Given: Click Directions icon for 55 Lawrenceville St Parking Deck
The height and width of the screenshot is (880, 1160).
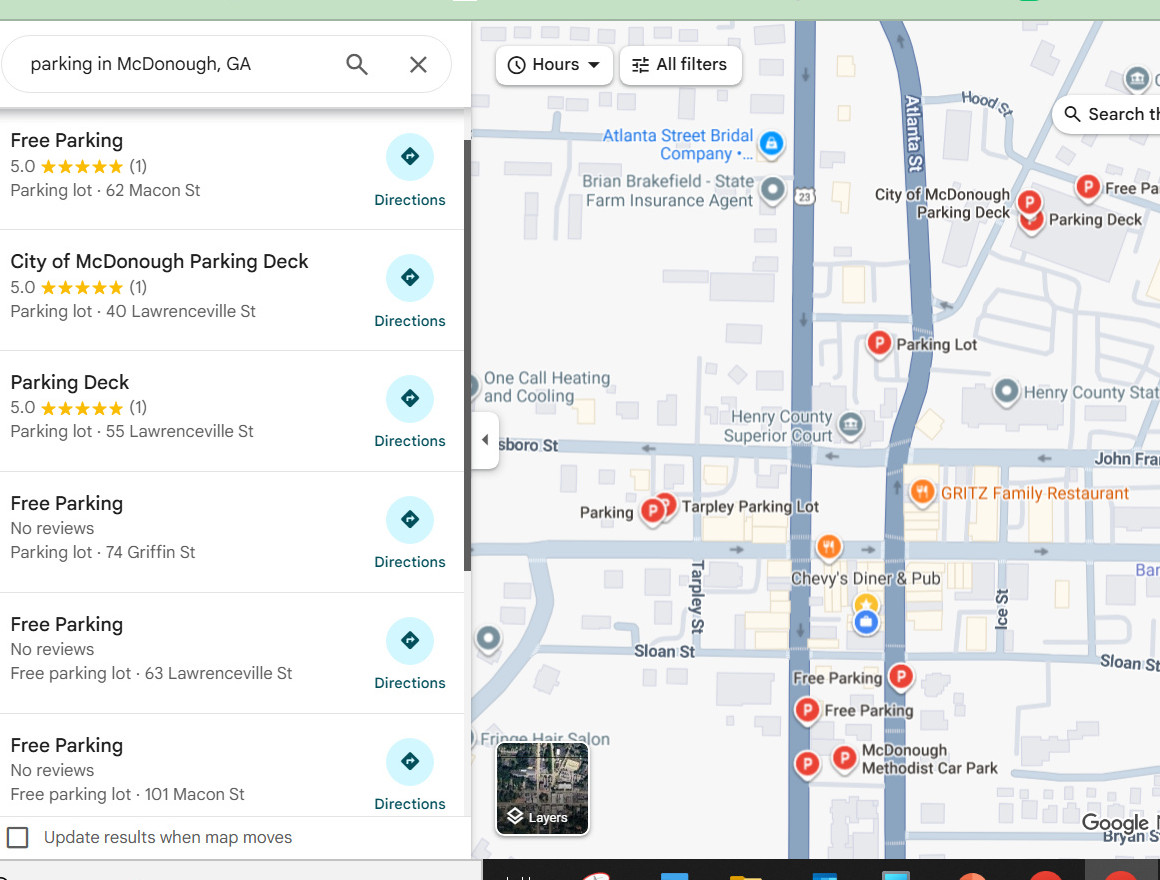Looking at the screenshot, I should point(409,399).
